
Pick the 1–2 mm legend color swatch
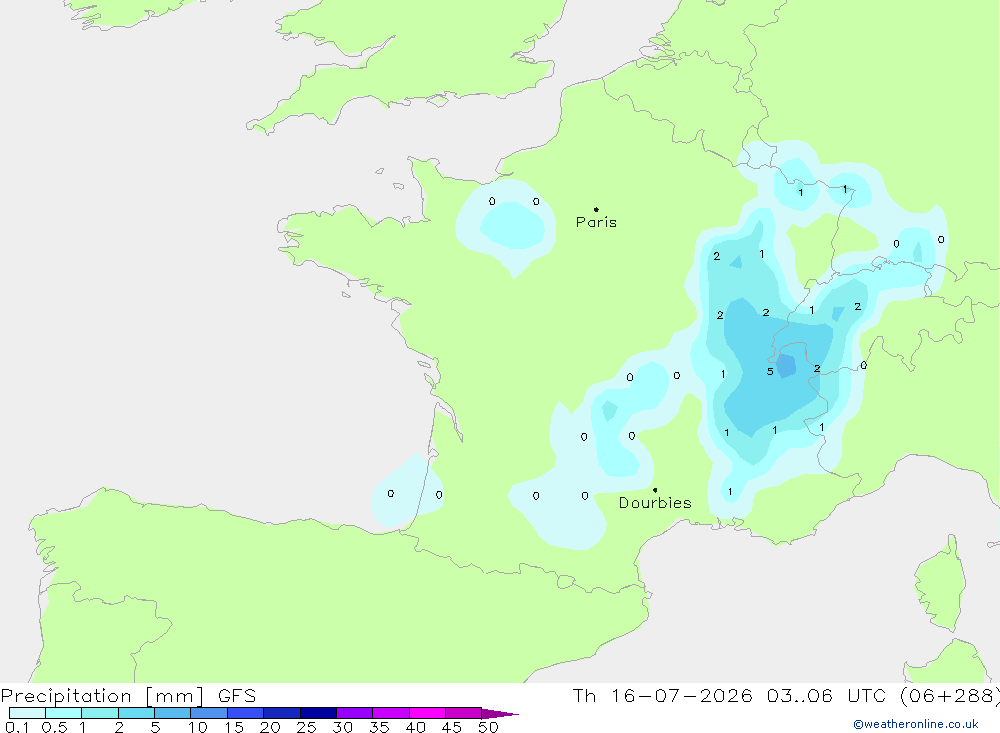click(100, 713)
